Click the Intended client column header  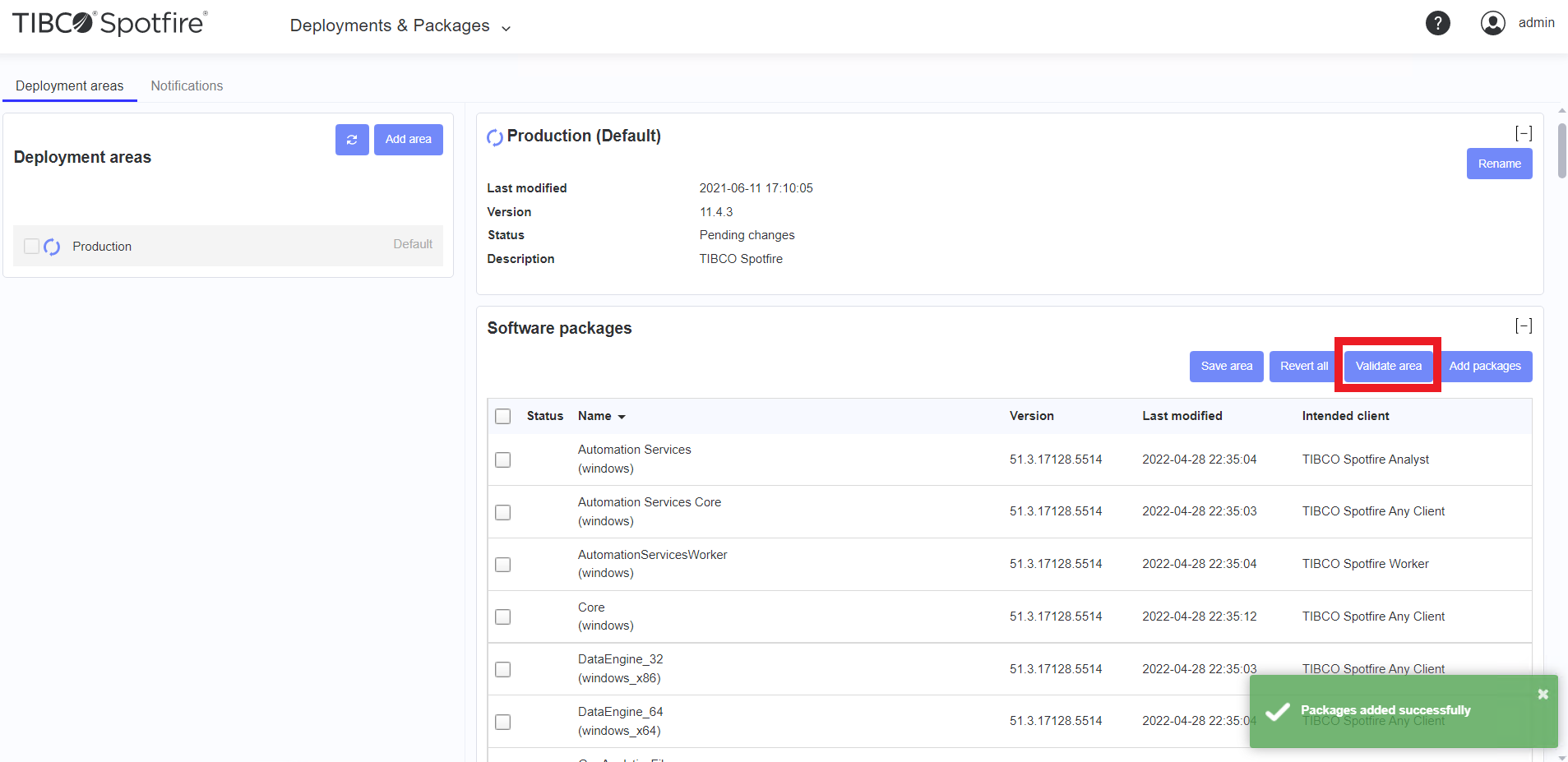point(1345,416)
